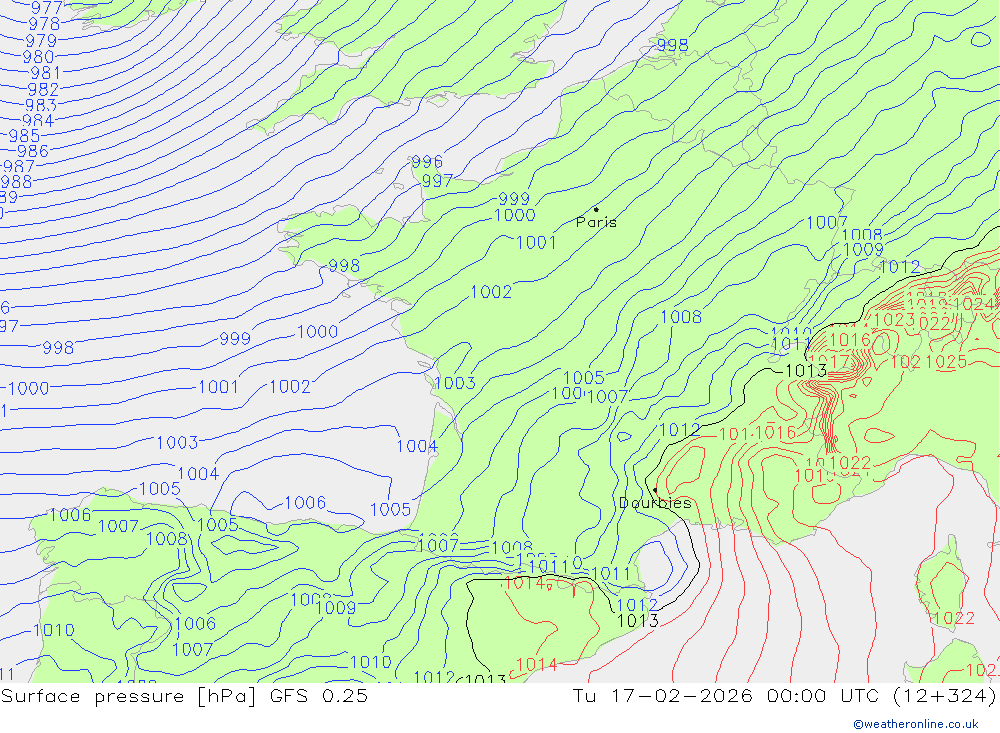
Task: Click the 985 isobar label
Action: [x=24, y=136]
